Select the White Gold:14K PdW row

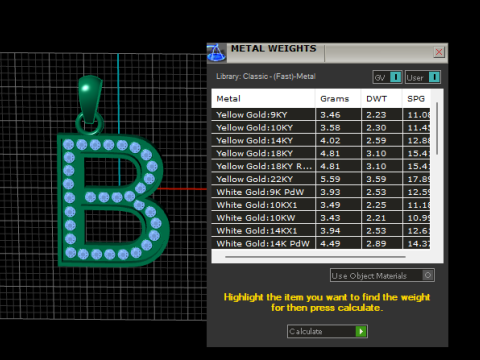[x=321, y=243]
